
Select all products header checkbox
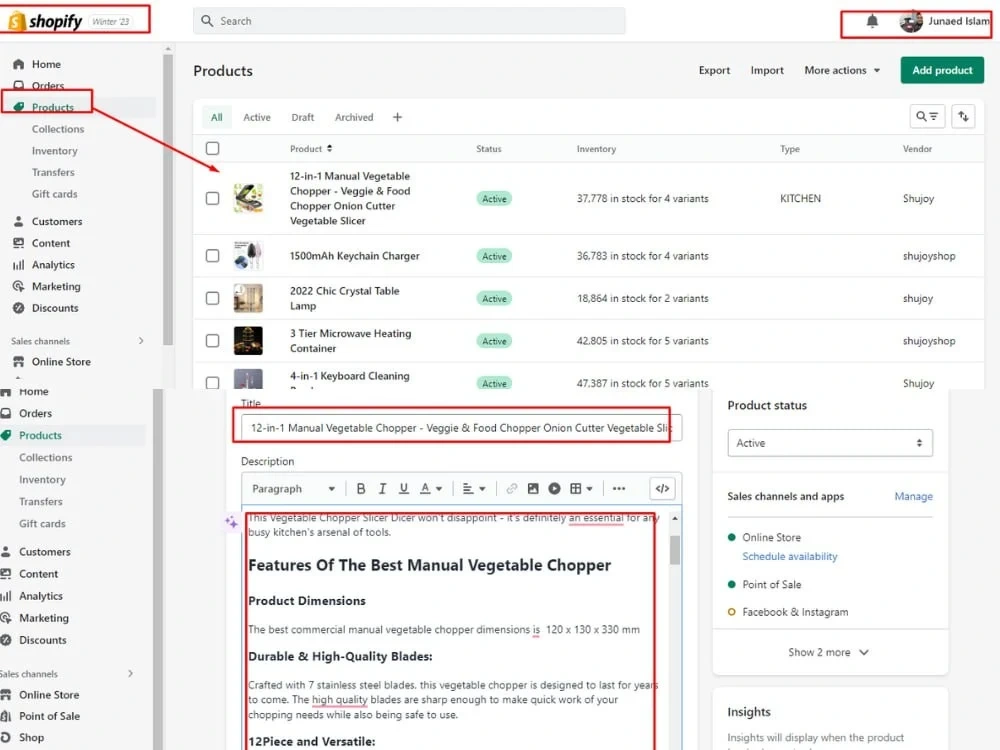click(212, 149)
